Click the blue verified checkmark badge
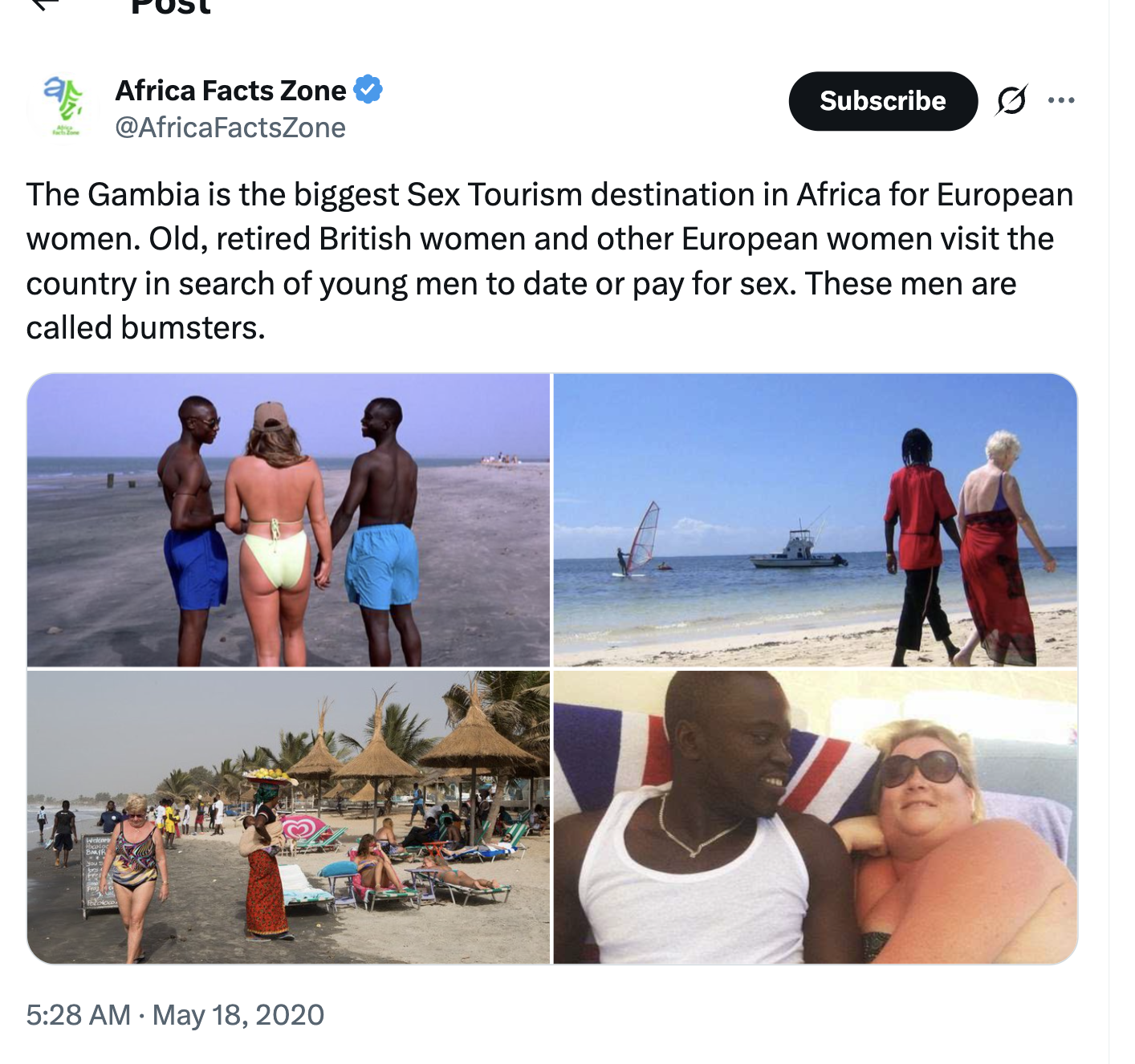The image size is (1135, 1064). click(x=368, y=90)
